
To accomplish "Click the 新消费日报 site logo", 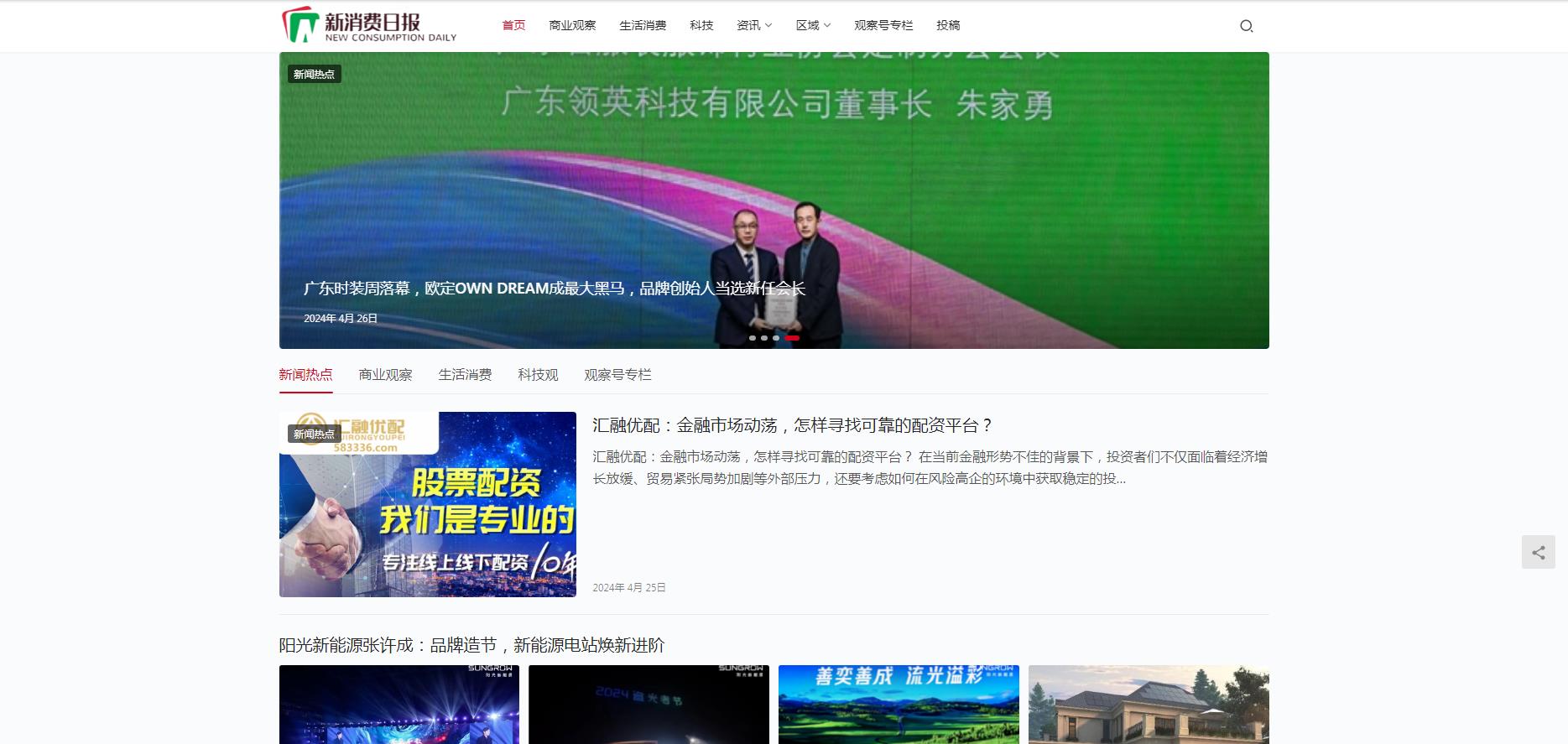I will [369, 25].
